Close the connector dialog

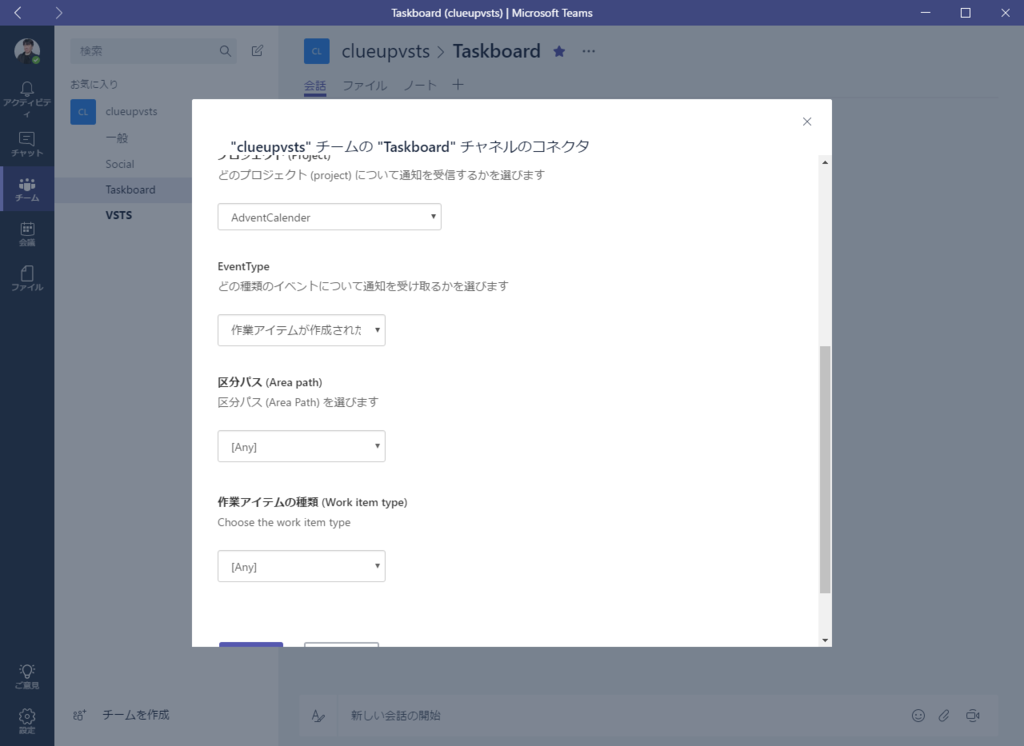tap(807, 122)
